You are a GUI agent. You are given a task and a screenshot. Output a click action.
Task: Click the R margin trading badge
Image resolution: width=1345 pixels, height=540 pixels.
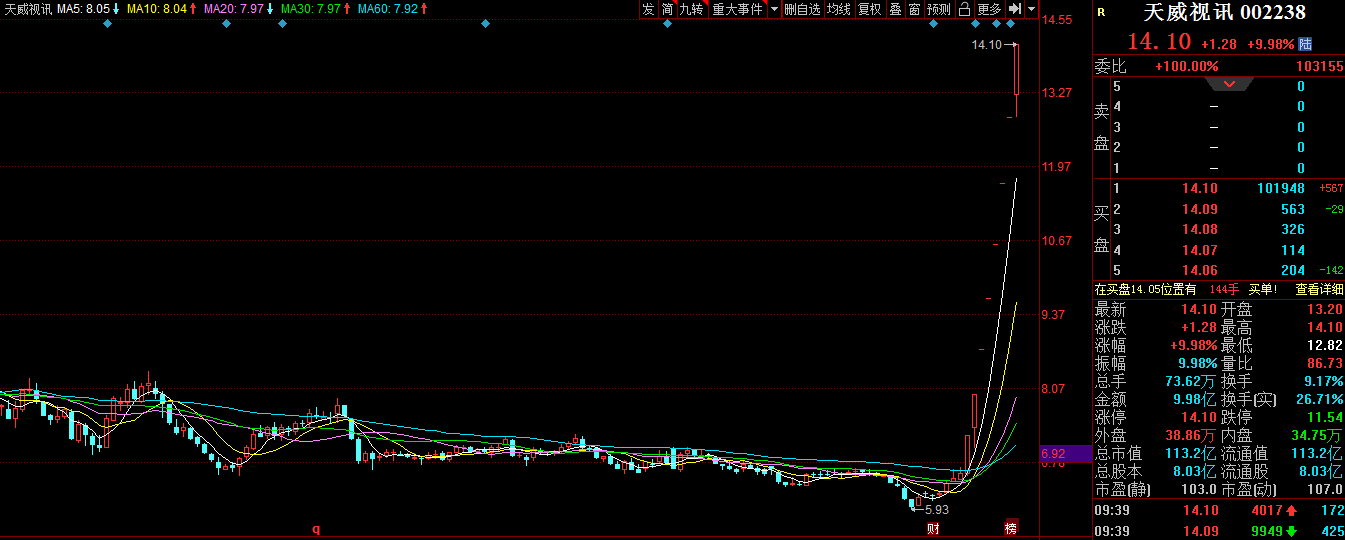point(1101,13)
